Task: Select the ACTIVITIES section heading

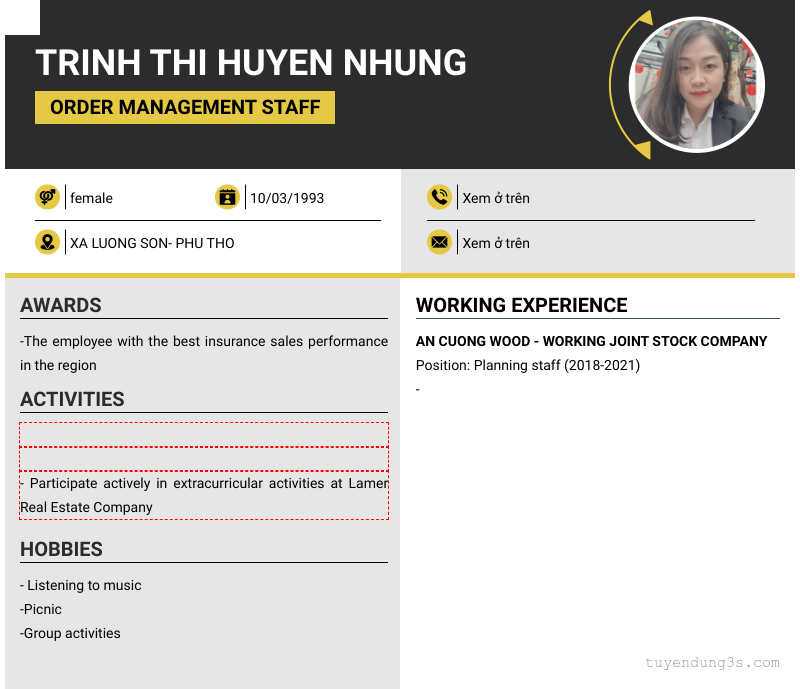Action: pyautogui.click(x=72, y=399)
